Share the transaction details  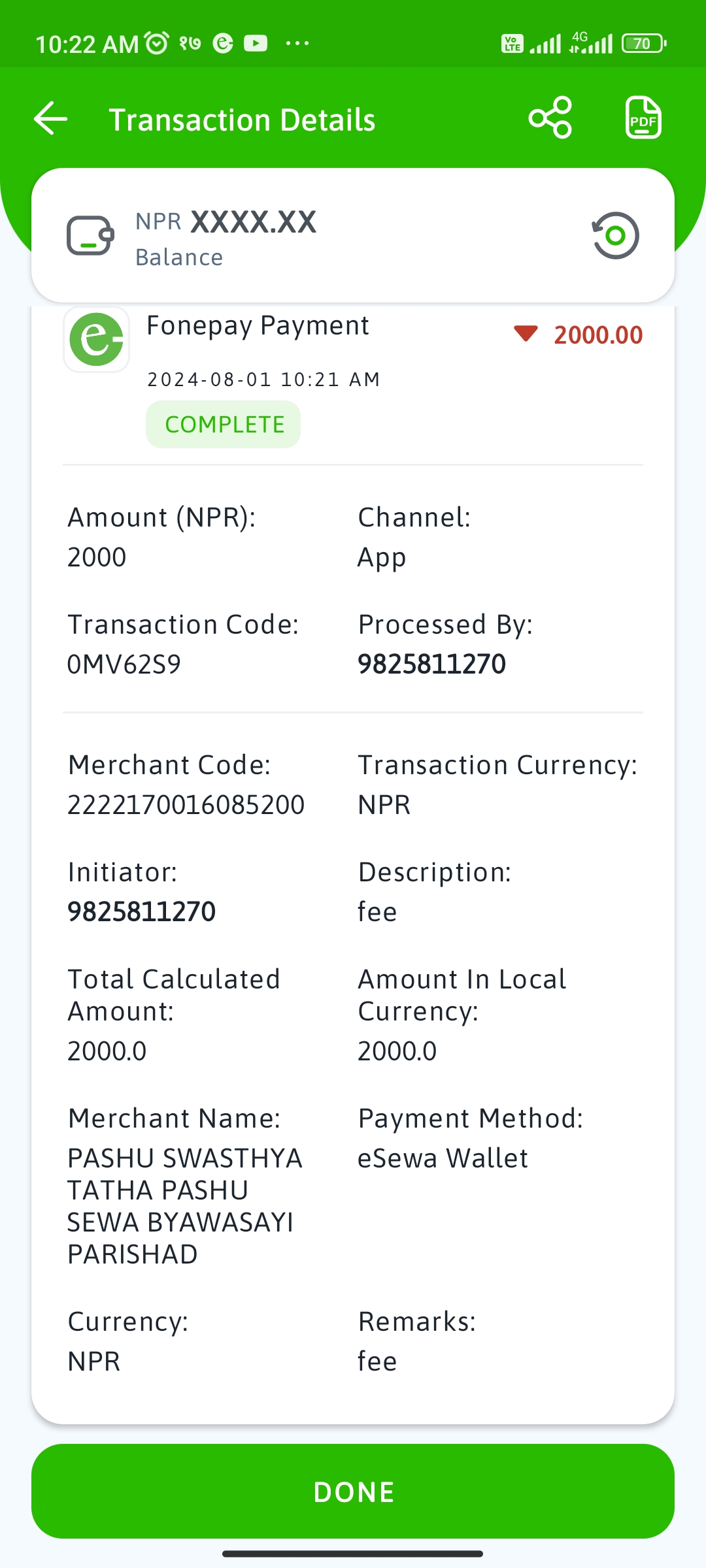pyautogui.click(x=550, y=118)
